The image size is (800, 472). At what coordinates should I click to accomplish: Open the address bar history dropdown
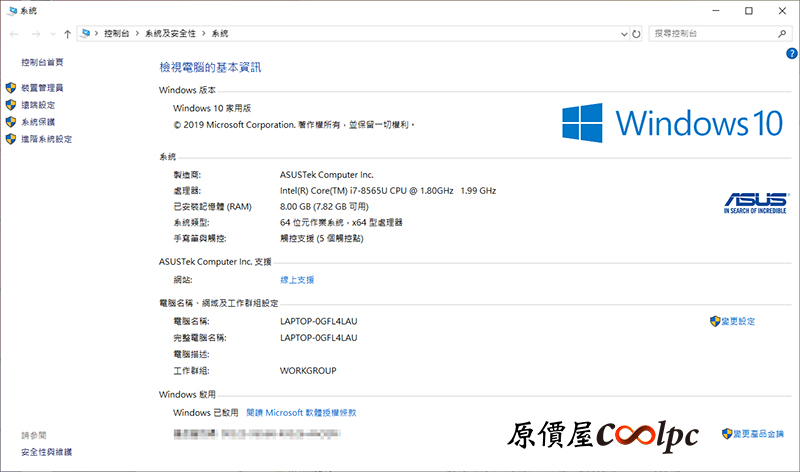pos(624,34)
